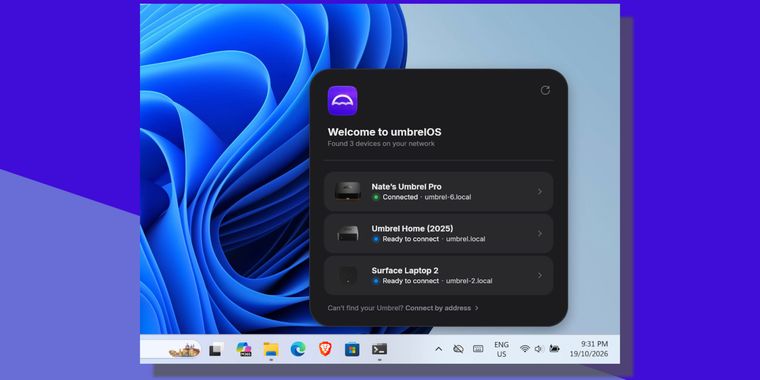Open Wi-Fi network tray icon

click(x=524, y=348)
